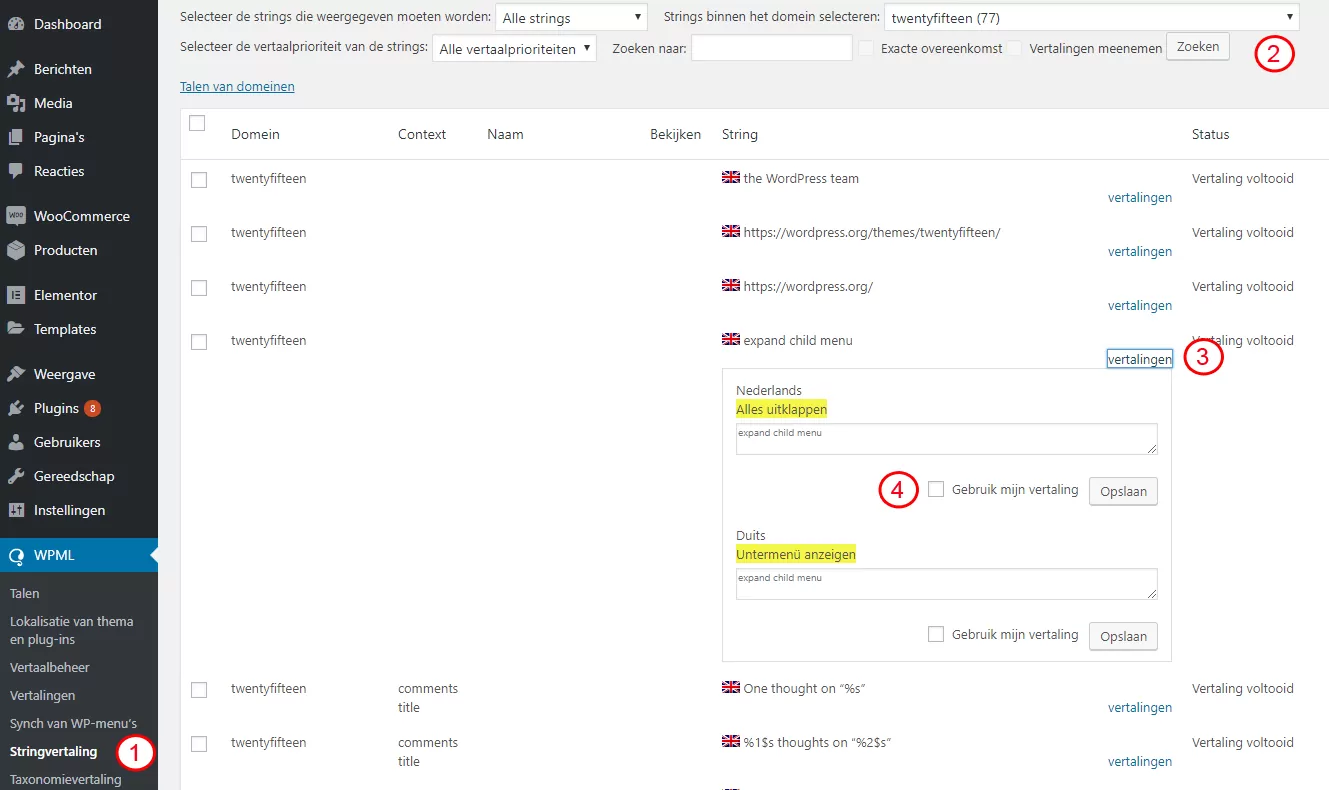Enable 'Gebruik mijn vertaling' for Duits
The width and height of the screenshot is (1329, 790).
point(936,634)
